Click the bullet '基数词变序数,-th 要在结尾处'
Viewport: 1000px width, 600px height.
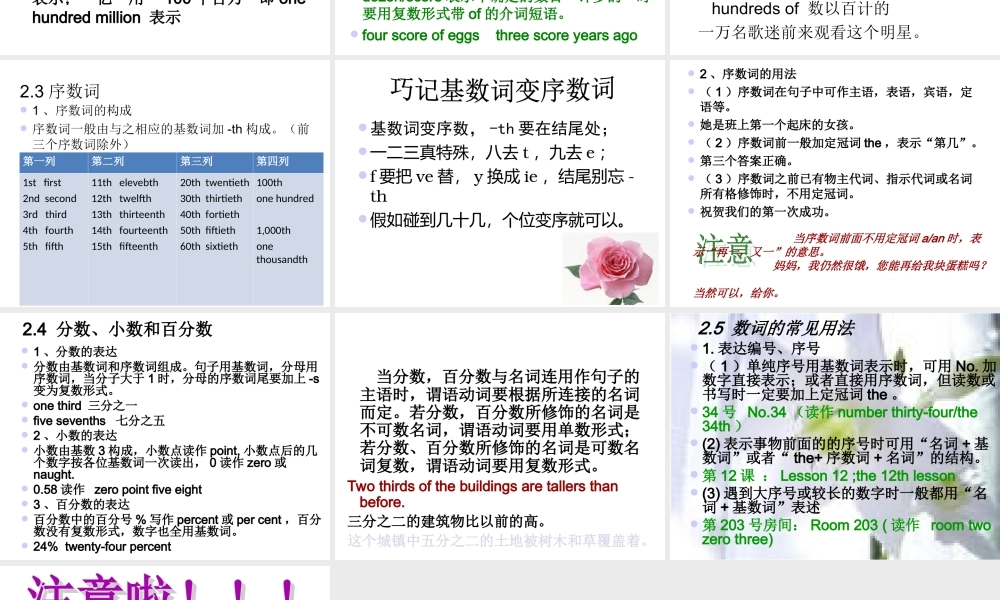pyautogui.click(x=489, y=129)
